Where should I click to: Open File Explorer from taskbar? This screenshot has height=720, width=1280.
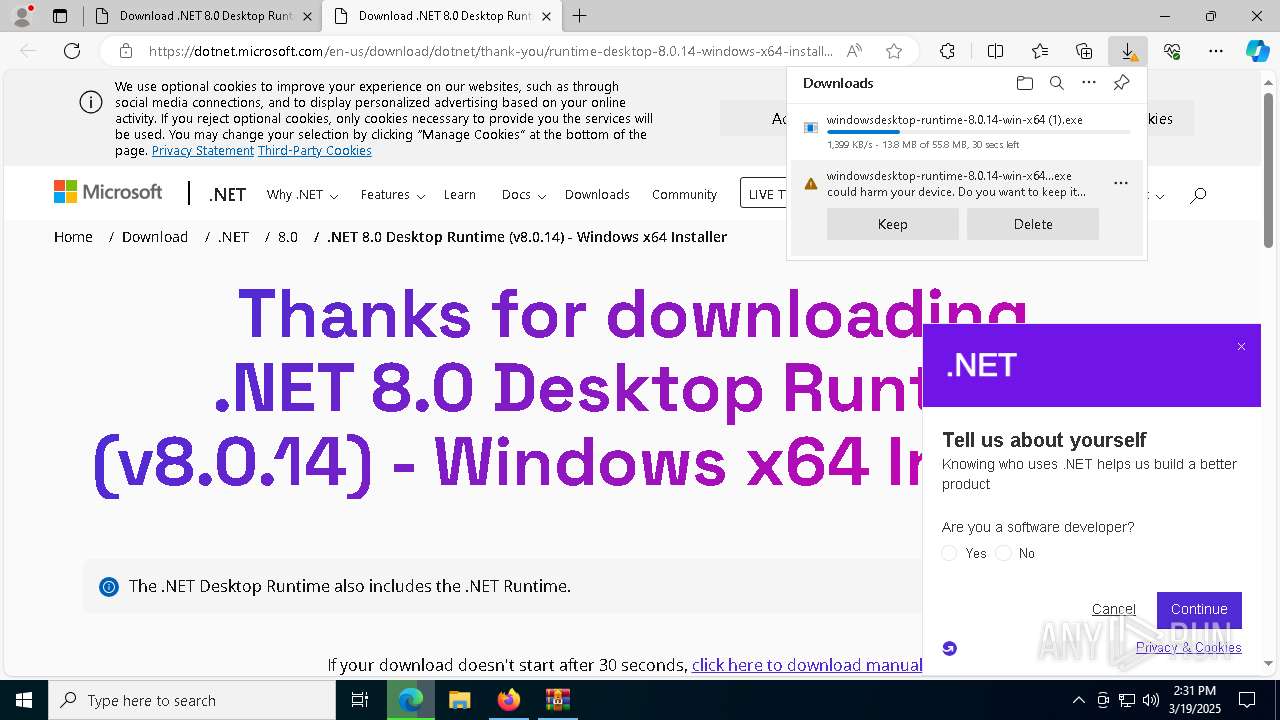point(459,700)
